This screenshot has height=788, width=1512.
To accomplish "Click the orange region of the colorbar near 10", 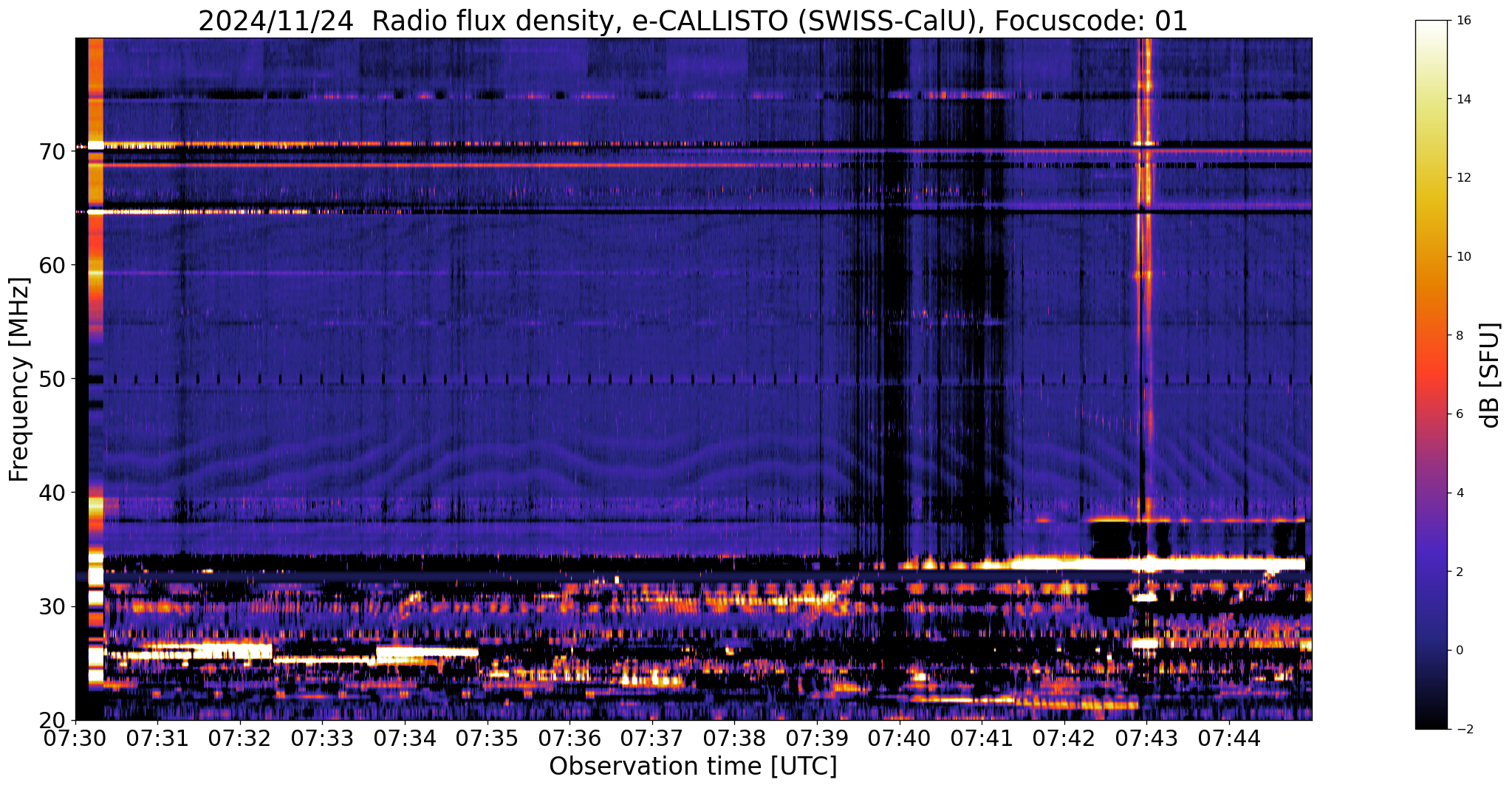I will click(1433, 256).
